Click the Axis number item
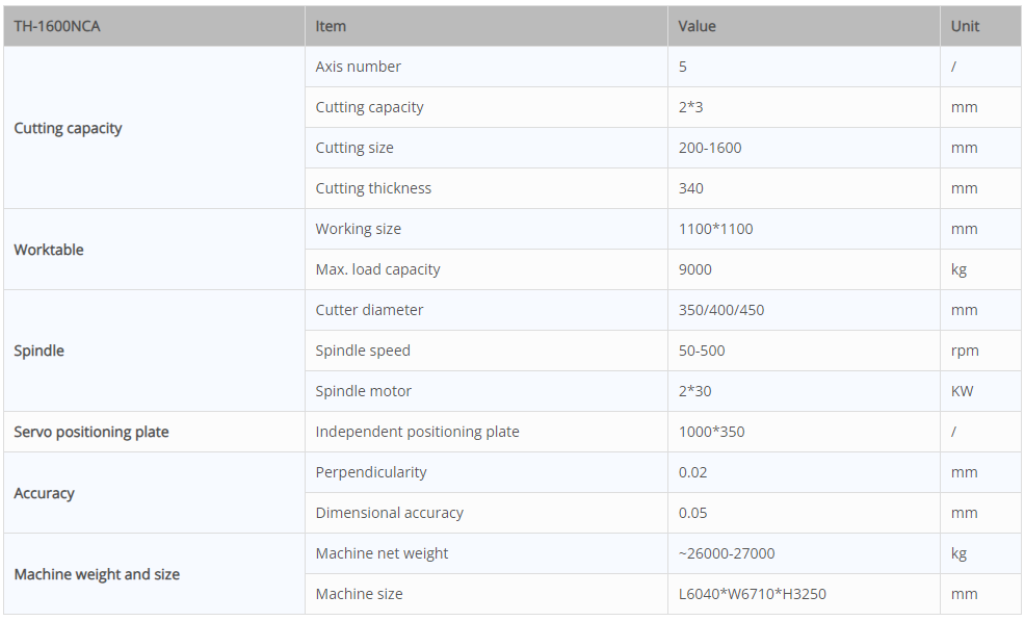This screenshot has width=1024, height=621. 358,67
